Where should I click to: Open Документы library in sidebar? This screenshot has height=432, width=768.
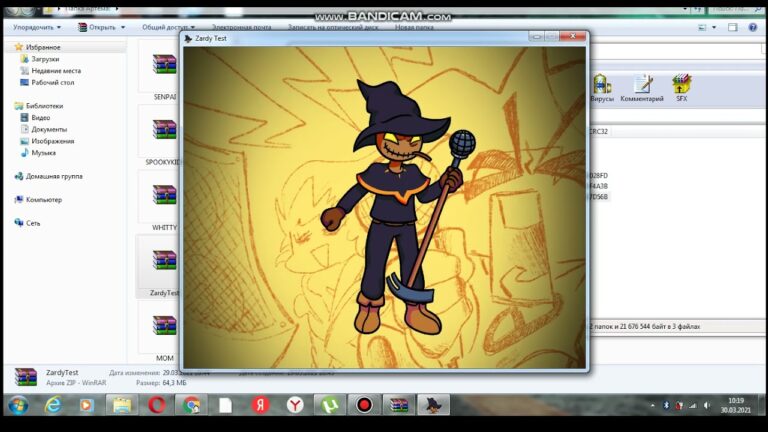(49, 129)
